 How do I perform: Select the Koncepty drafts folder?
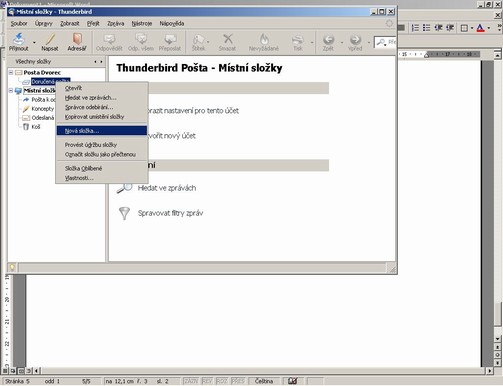pos(42,109)
